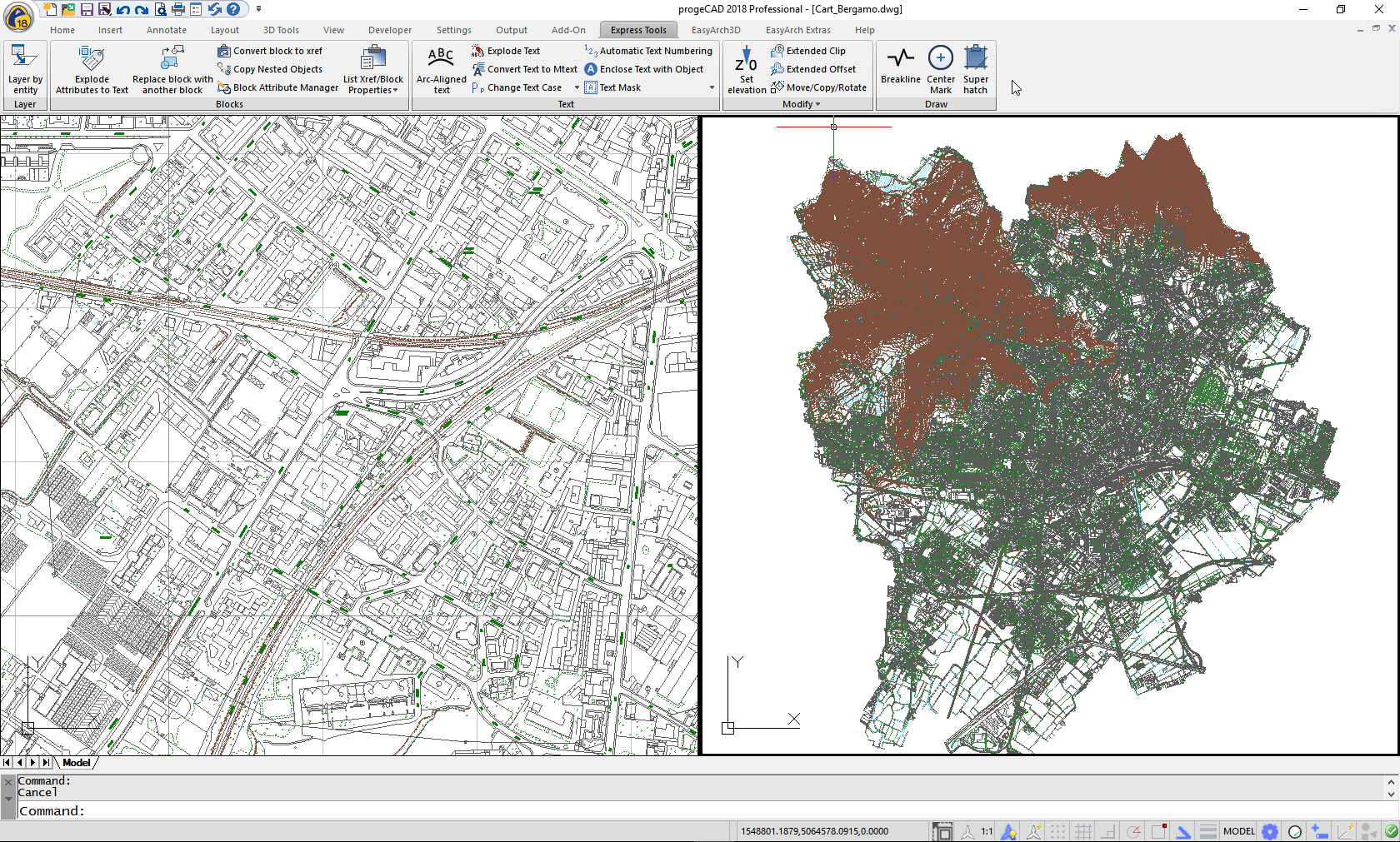The width and height of the screenshot is (1400, 842).
Task: Click Automatic Text Numbering
Action: pyautogui.click(x=648, y=51)
